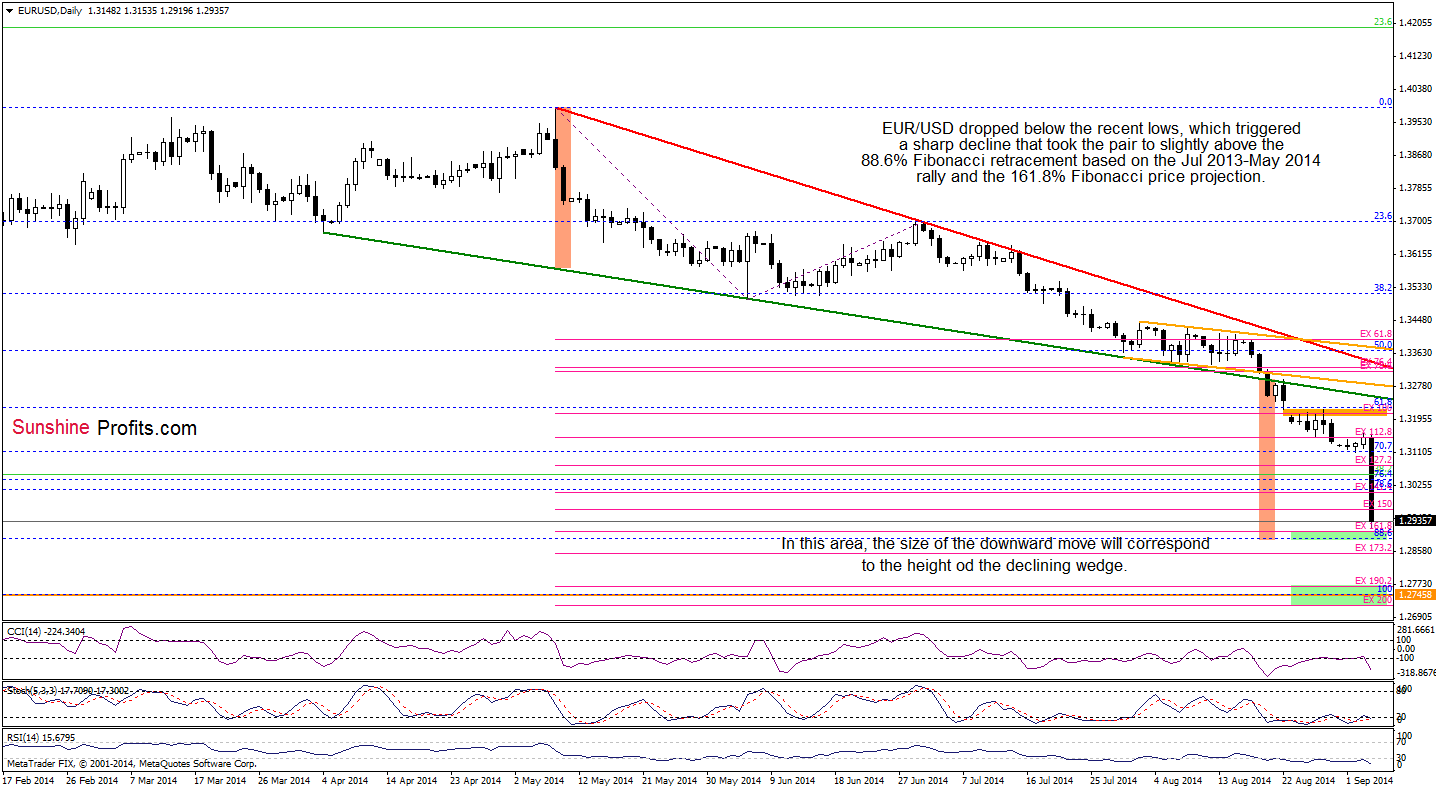The width and height of the screenshot is (1436, 789).
Task: Click the small triangle icon before EURUSD,Daily
Action: [8, 9]
